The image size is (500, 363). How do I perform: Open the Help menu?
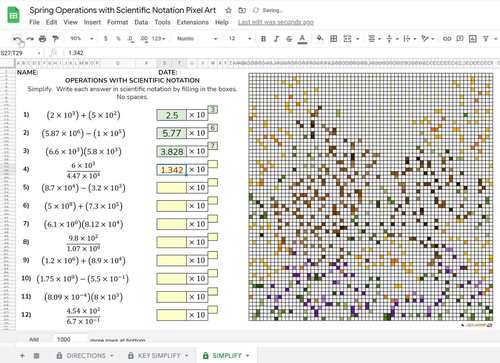(x=222, y=22)
